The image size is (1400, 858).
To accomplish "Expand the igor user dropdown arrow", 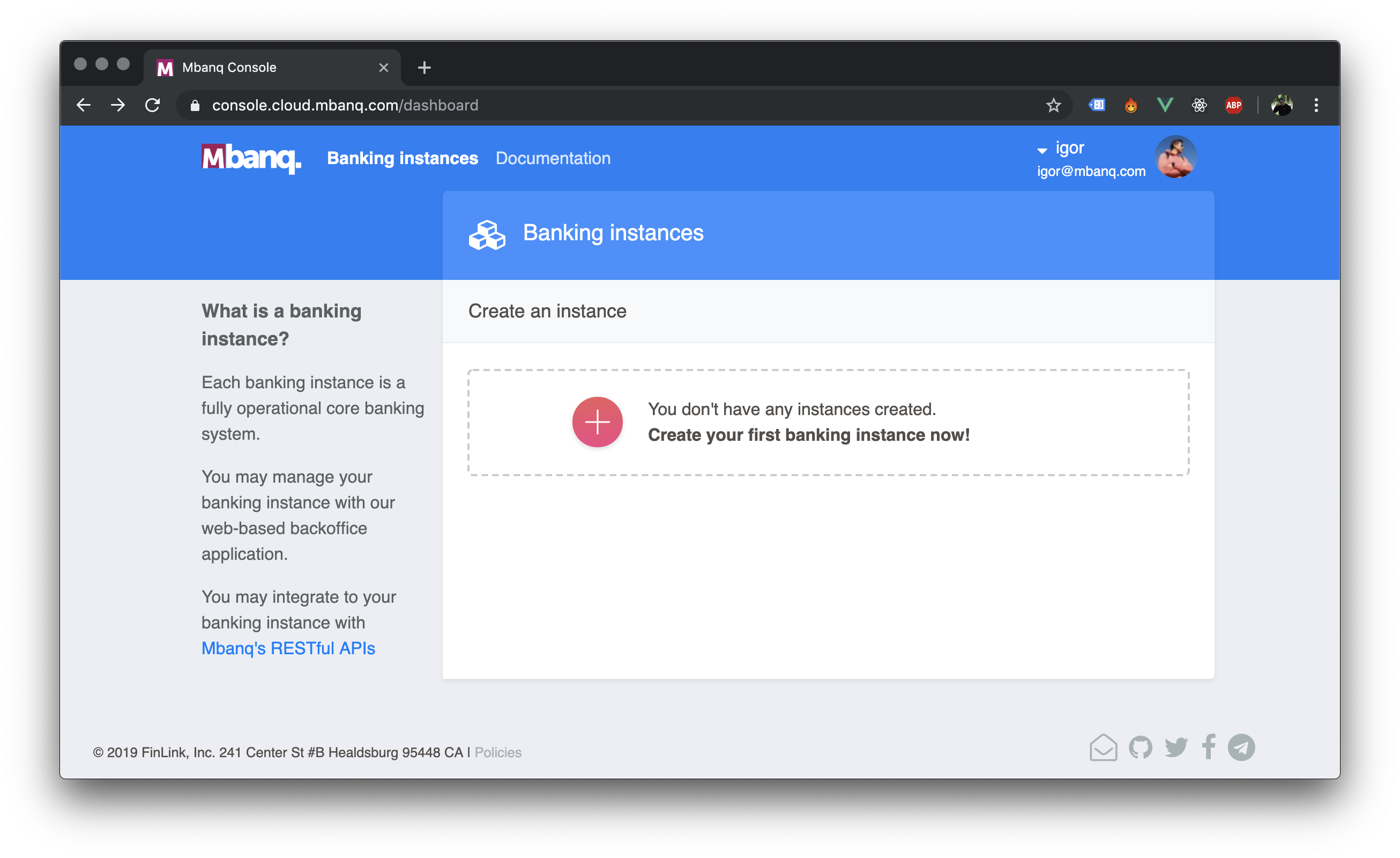I will click(1042, 151).
